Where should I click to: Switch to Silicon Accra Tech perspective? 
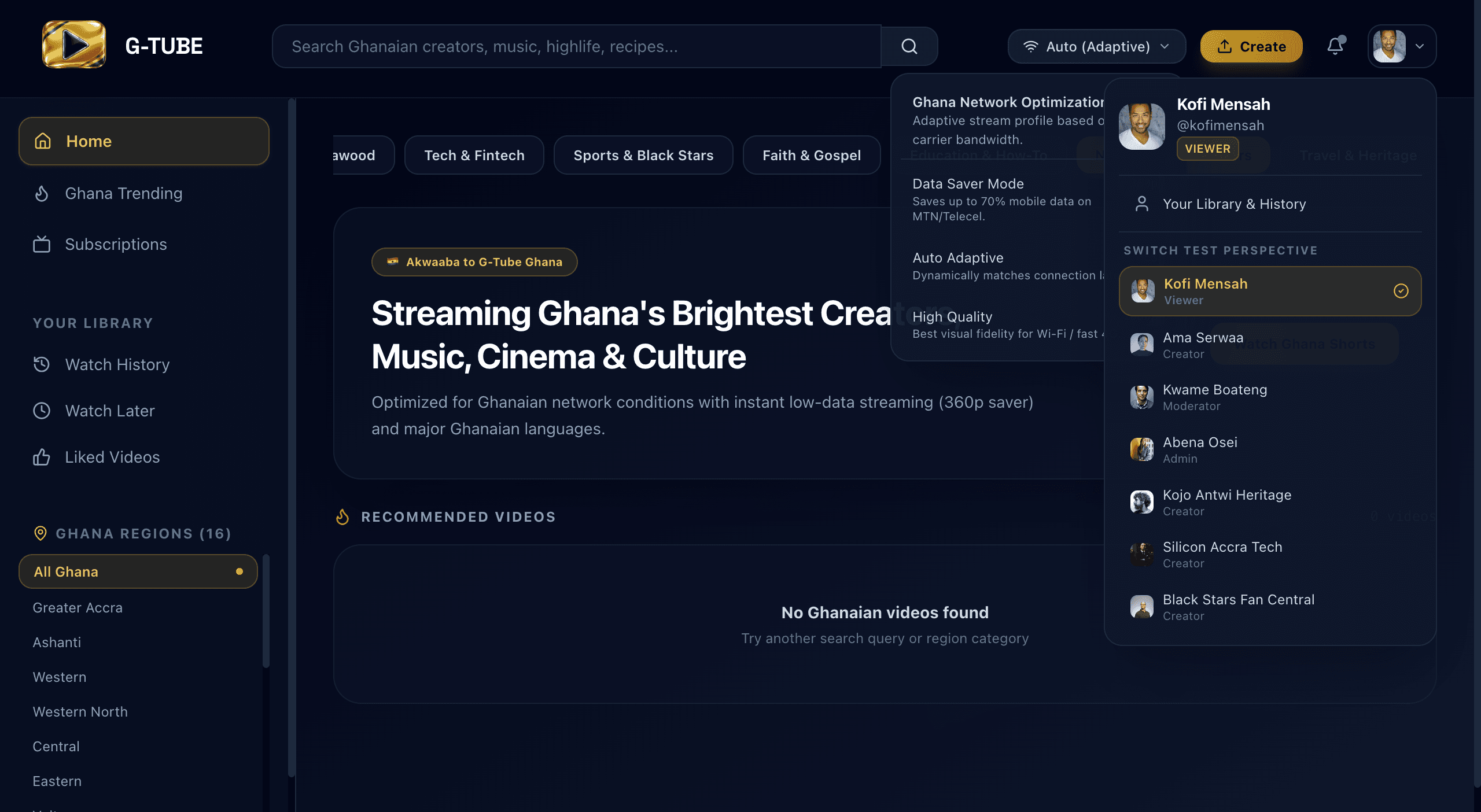point(1270,554)
